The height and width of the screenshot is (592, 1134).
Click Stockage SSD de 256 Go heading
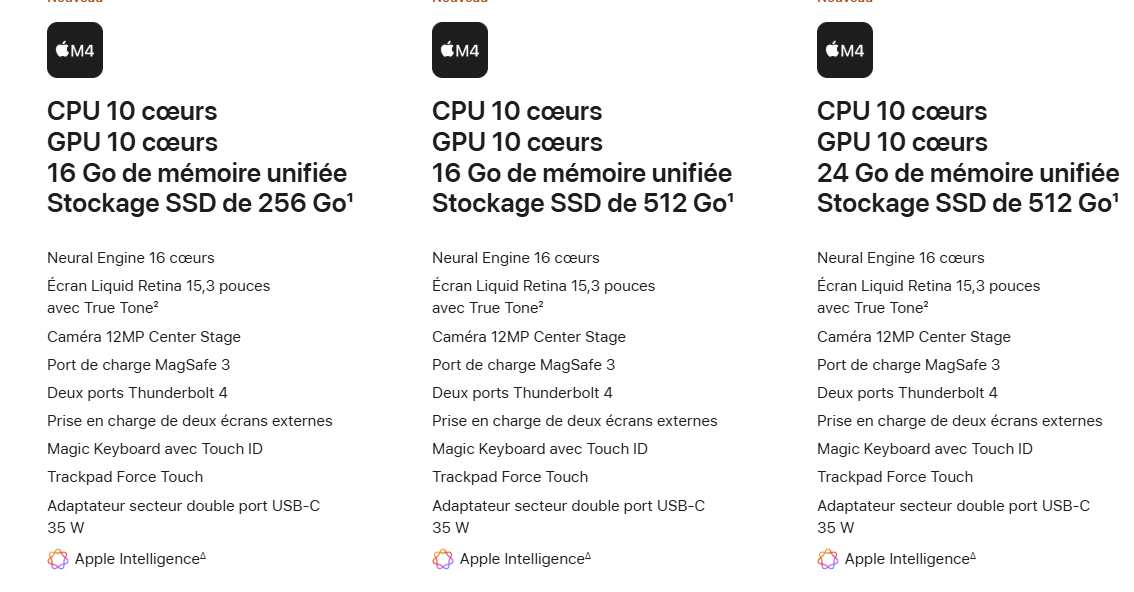(x=197, y=203)
